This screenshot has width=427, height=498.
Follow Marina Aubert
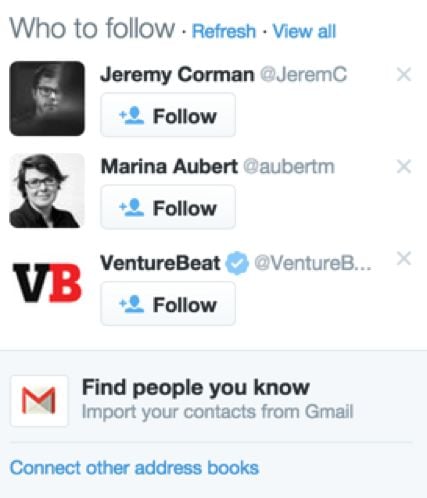click(x=168, y=207)
